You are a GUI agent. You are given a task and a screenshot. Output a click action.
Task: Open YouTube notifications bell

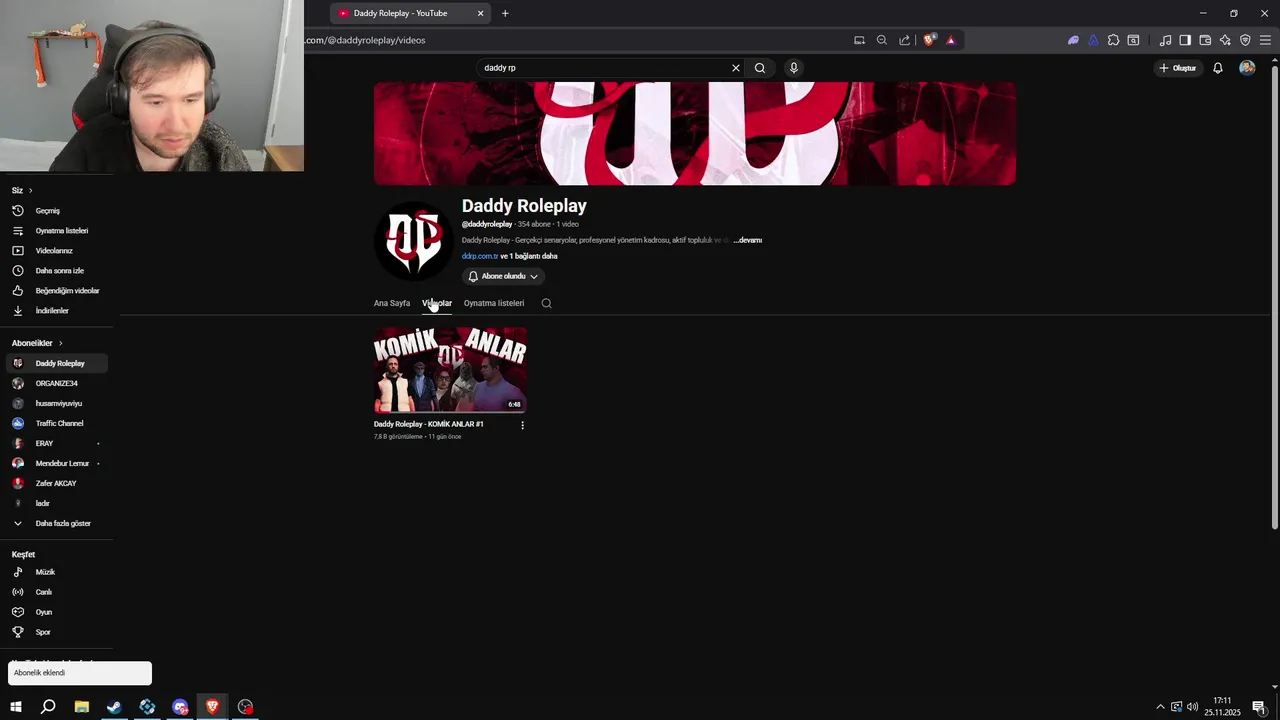1218,68
